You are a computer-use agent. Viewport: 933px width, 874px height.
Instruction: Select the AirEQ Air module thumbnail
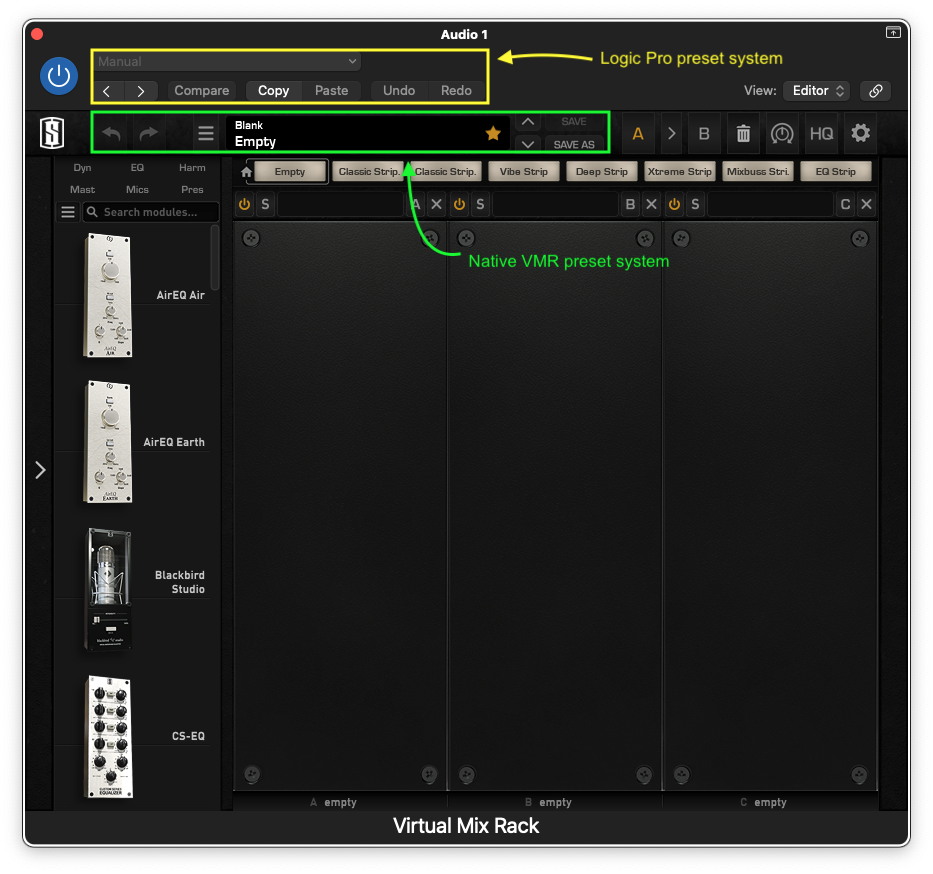pyautogui.click(x=108, y=295)
